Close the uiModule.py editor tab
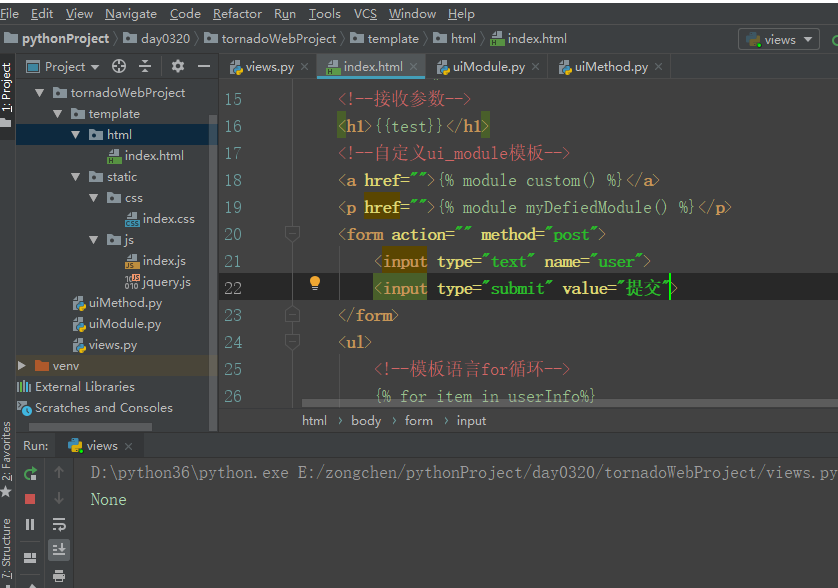The height and width of the screenshot is (588, 838). [x=536, y=67]
